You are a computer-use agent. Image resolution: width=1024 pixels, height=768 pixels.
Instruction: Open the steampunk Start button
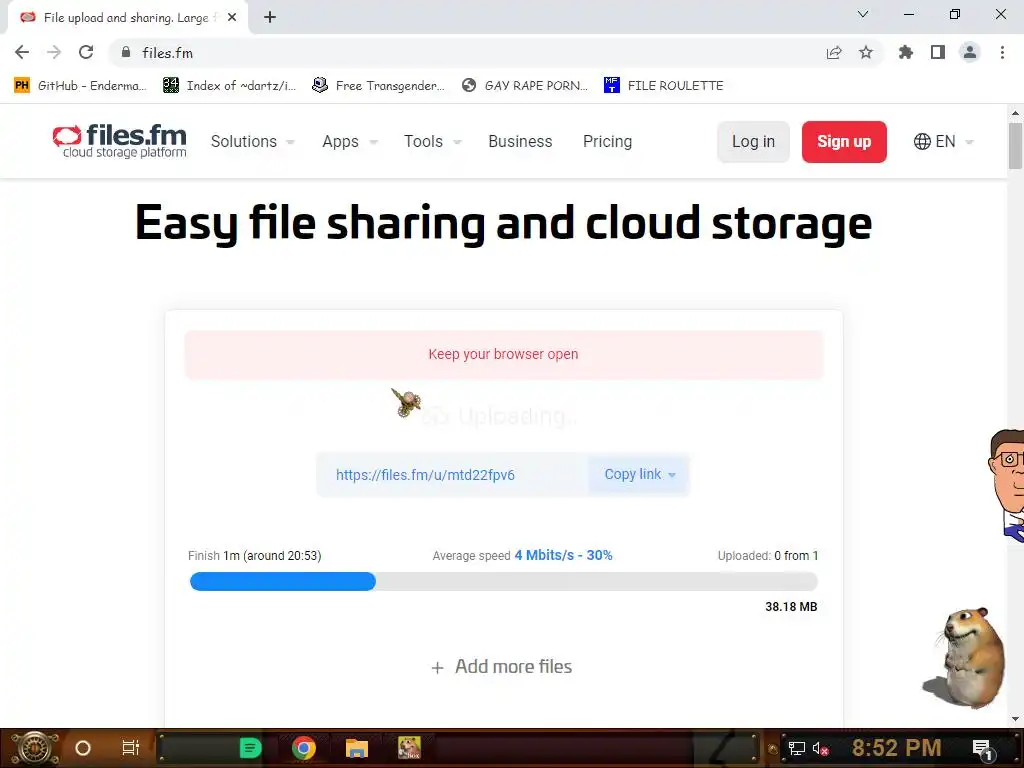click(35, 748)
